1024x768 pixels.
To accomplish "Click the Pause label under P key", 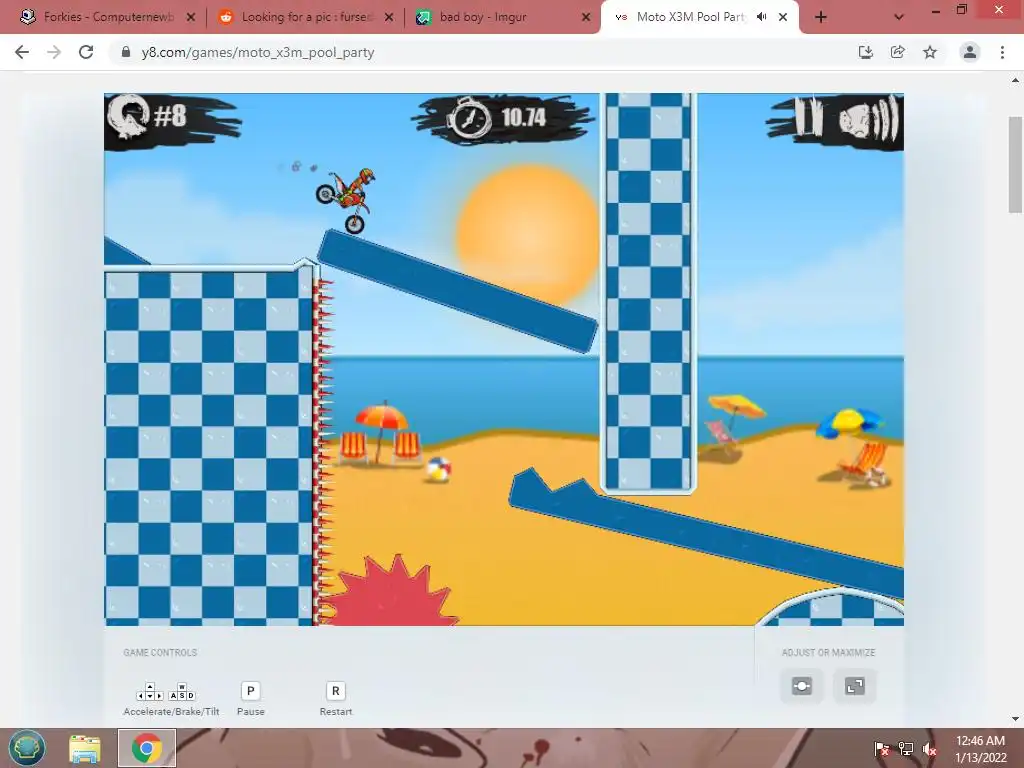I will tap(251, 712).
